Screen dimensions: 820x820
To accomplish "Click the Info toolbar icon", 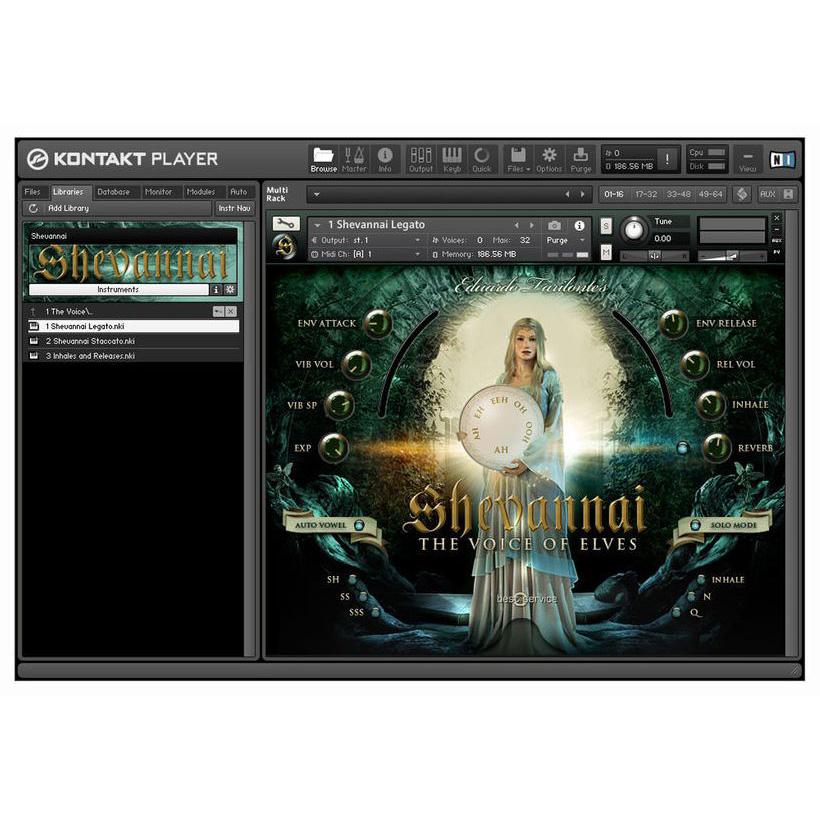I will 385,159.
